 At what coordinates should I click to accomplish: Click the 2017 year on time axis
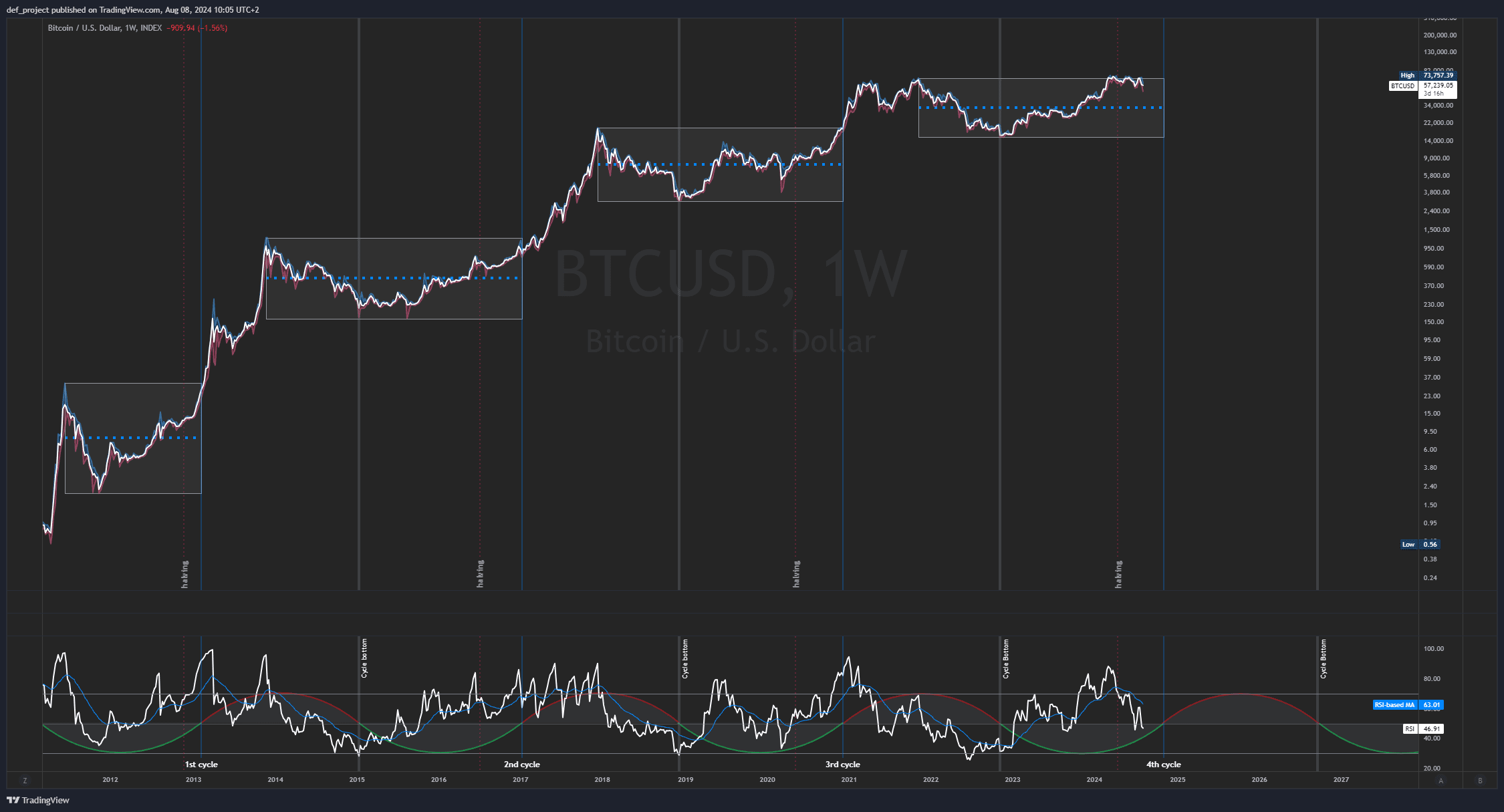pos(520,780)
